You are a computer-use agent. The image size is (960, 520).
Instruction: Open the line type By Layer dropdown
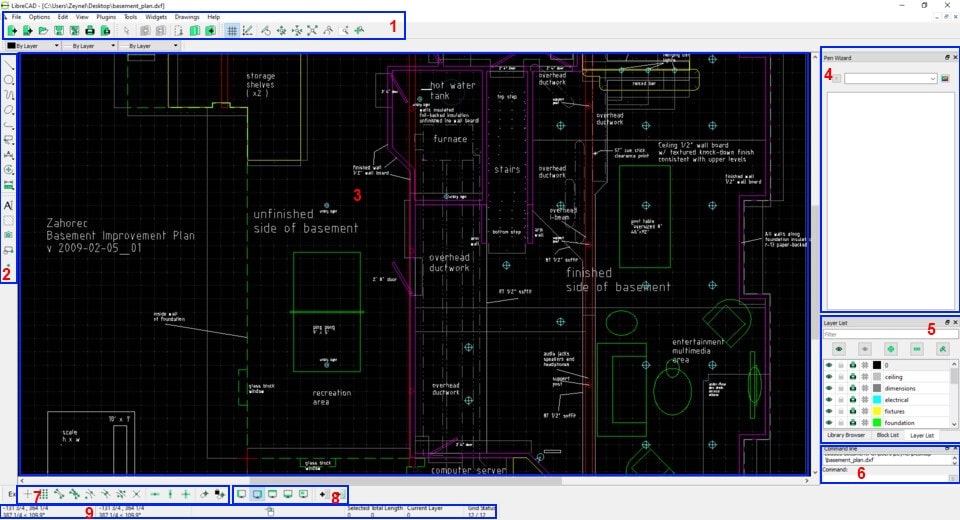point(149,46)
